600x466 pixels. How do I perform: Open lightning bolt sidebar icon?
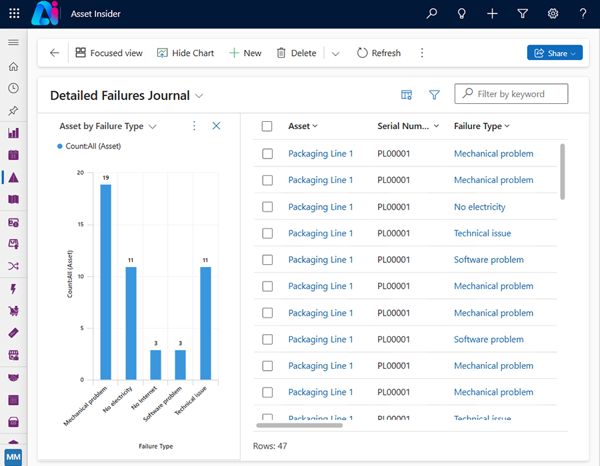point(13,288)
